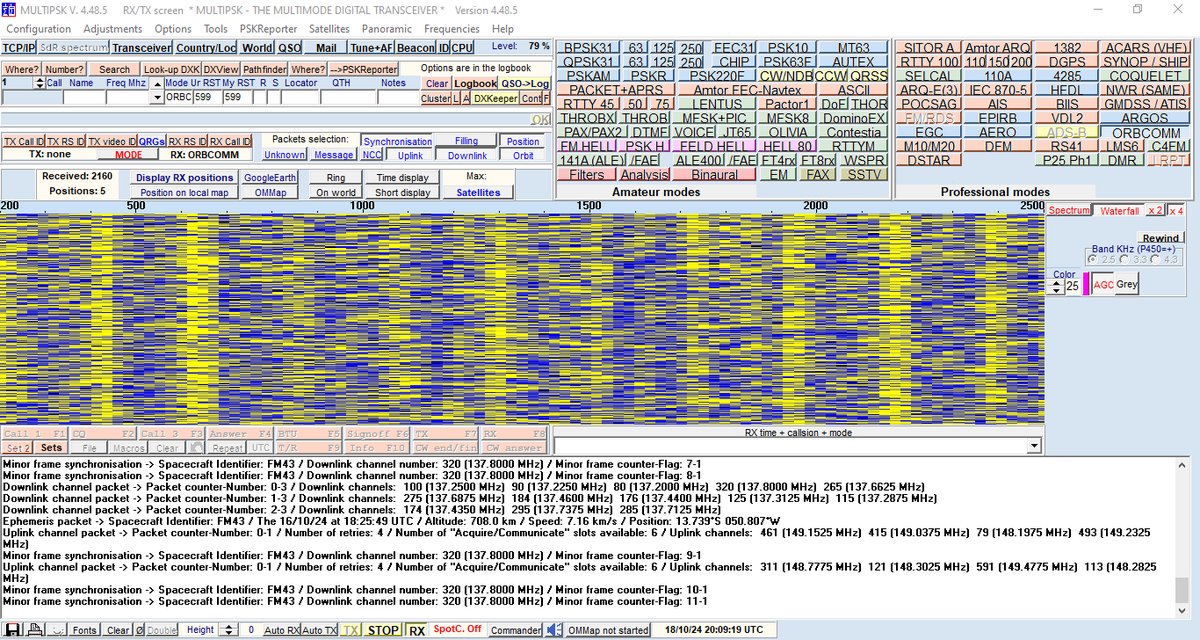Switch to the Spectrum tab
This screenshot has height=640, width=1200.
[x=1069, y=210]
